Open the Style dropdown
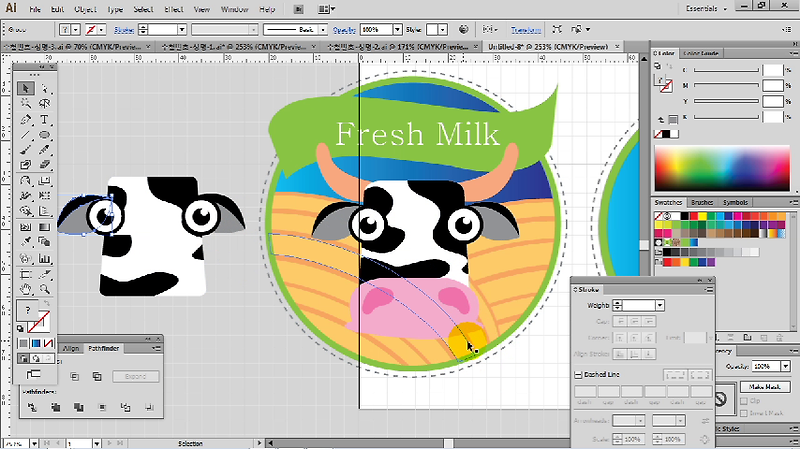Viewport: 800px width, 449px height. [443, 30]
